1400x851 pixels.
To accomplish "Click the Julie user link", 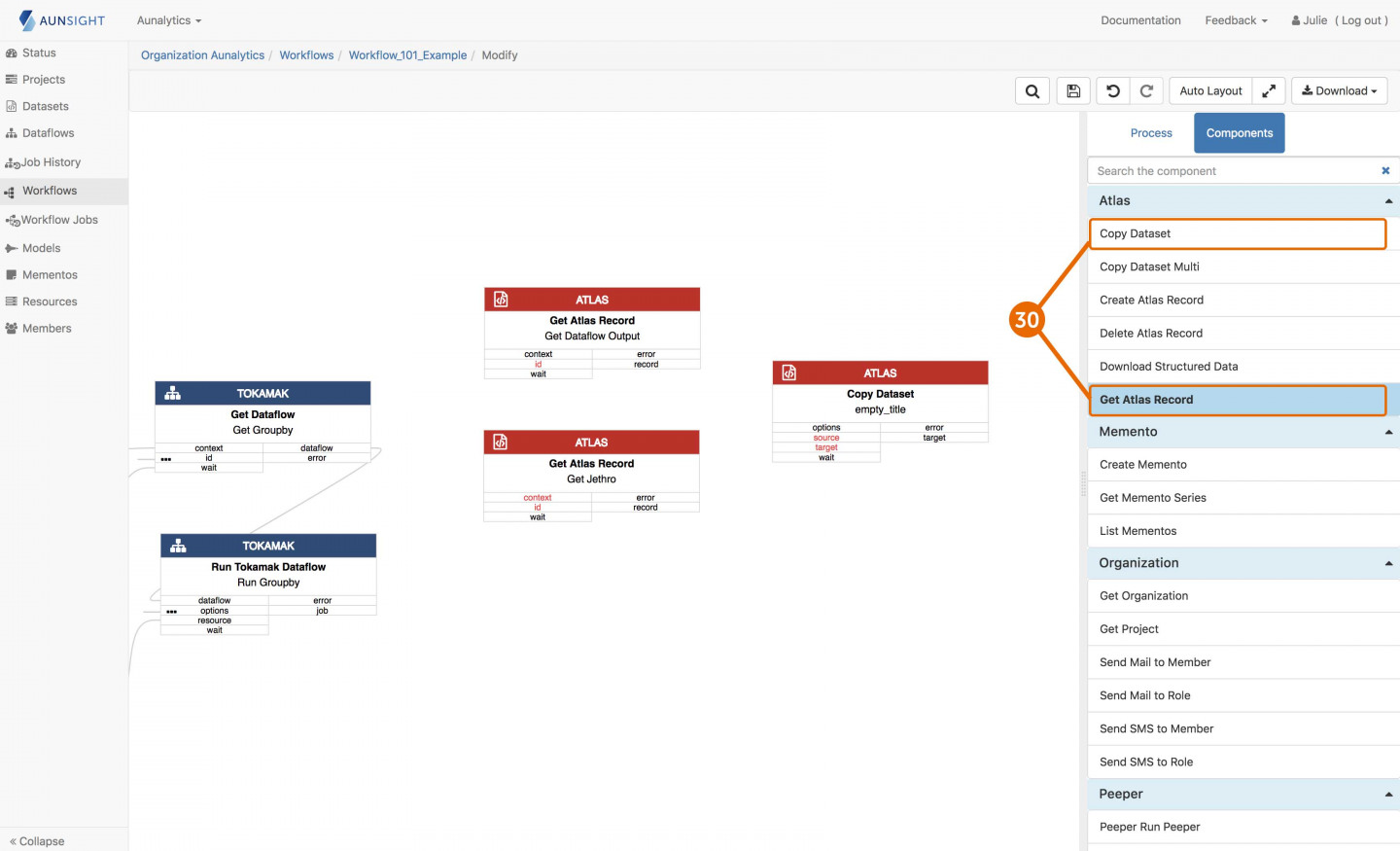I will [x=1310, y=20].
